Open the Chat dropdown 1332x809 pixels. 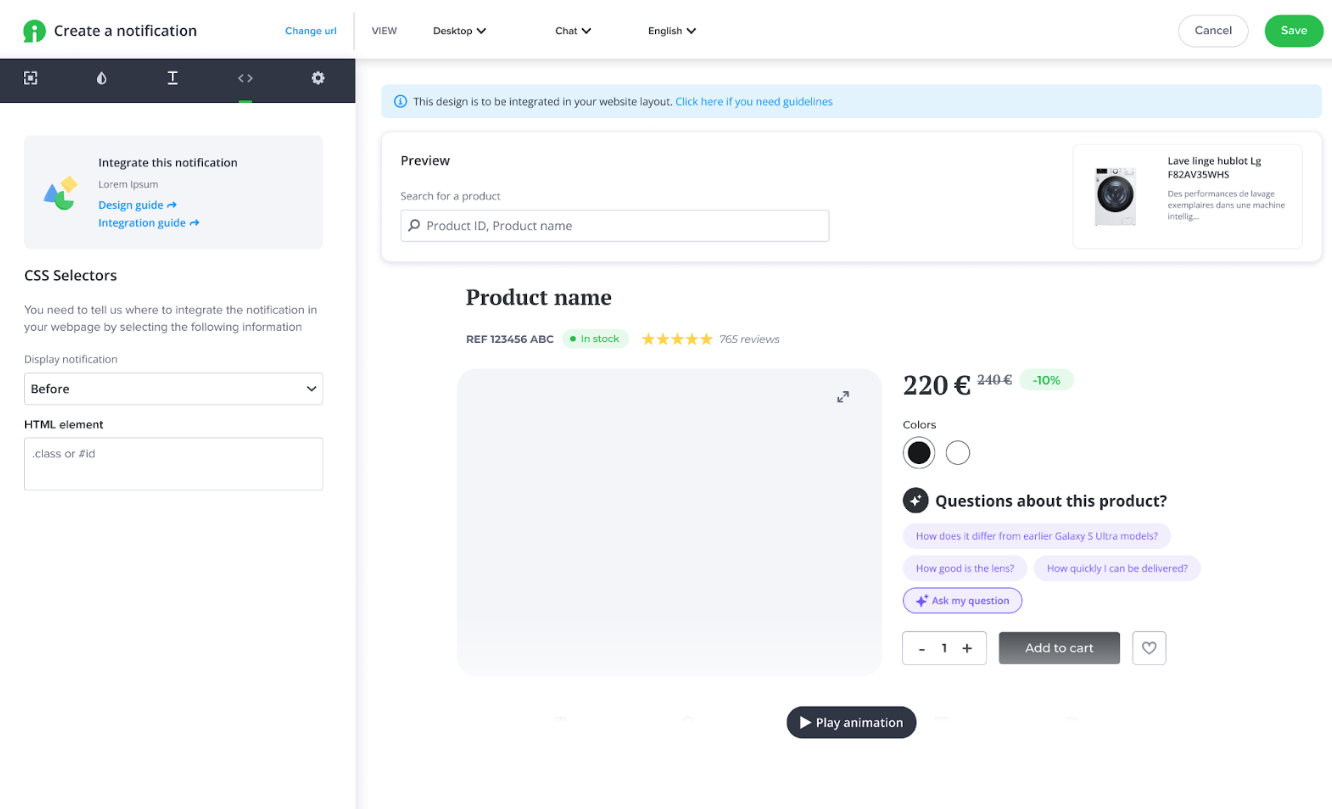[573, 31]
